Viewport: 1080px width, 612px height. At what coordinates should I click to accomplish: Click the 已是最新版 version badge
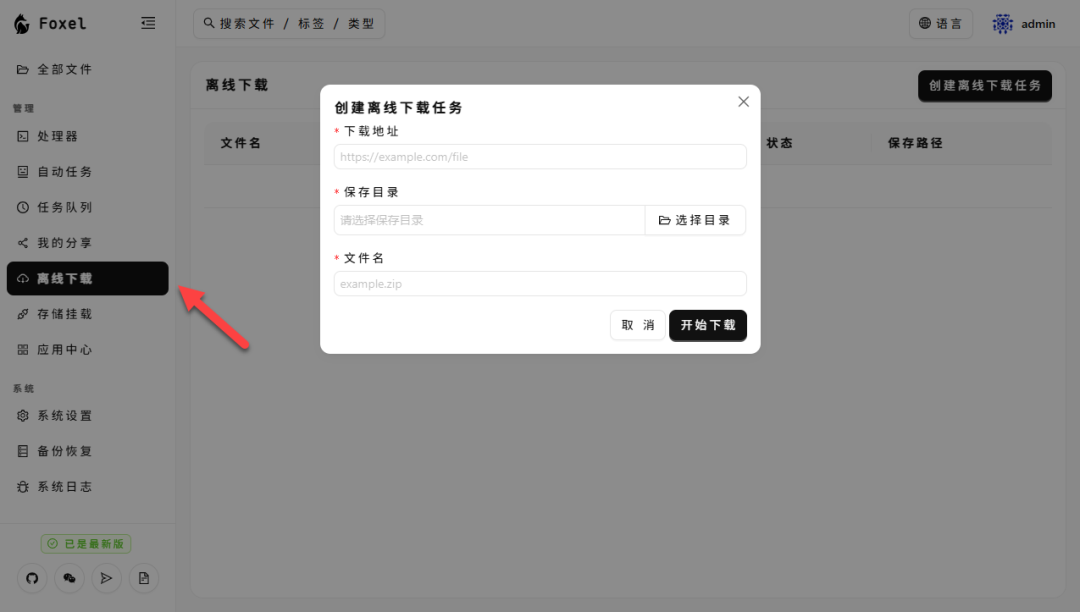tap(87, 543)
